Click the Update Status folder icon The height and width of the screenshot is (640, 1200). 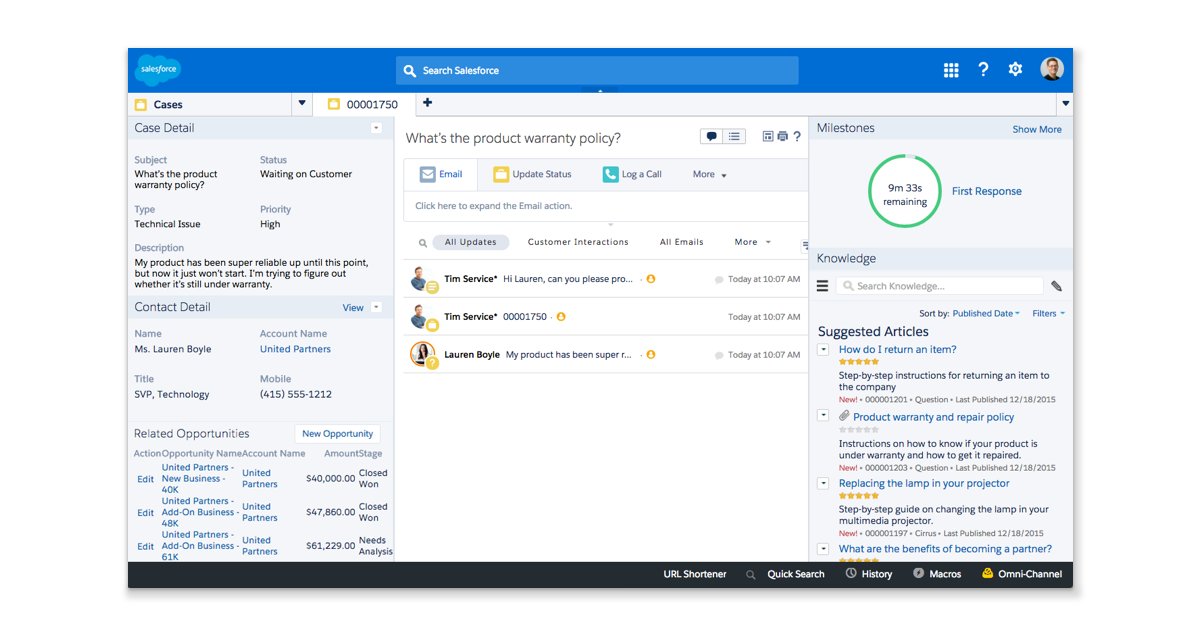(501, 174)
